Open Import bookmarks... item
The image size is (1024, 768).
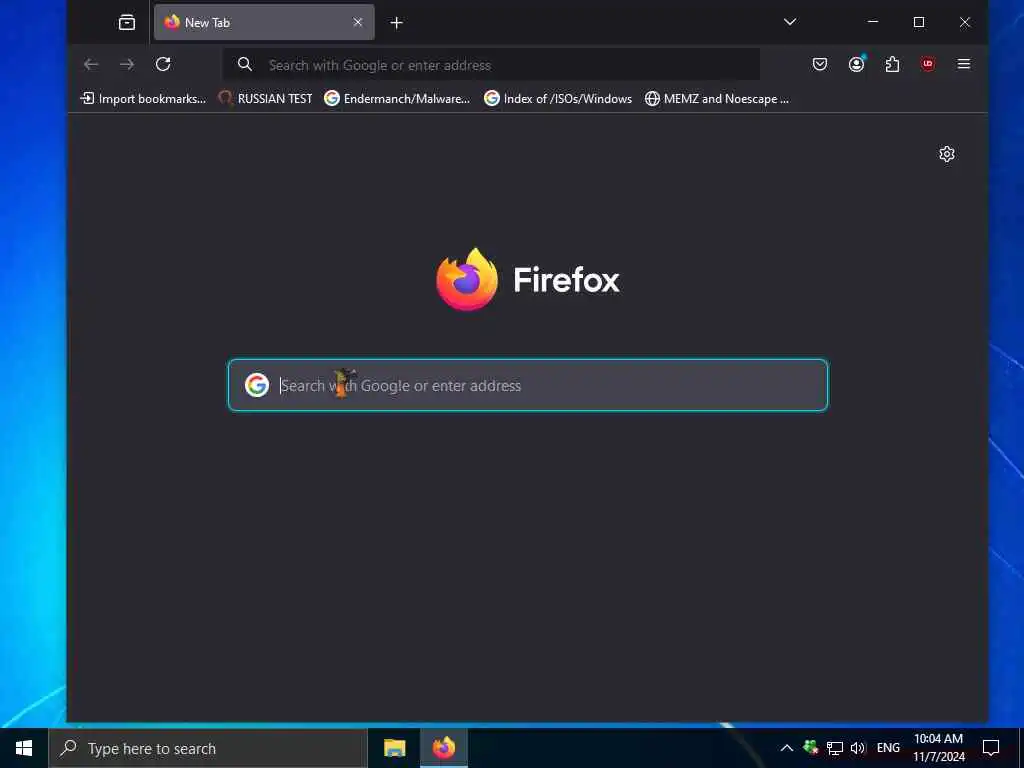(x=143, y=99)
